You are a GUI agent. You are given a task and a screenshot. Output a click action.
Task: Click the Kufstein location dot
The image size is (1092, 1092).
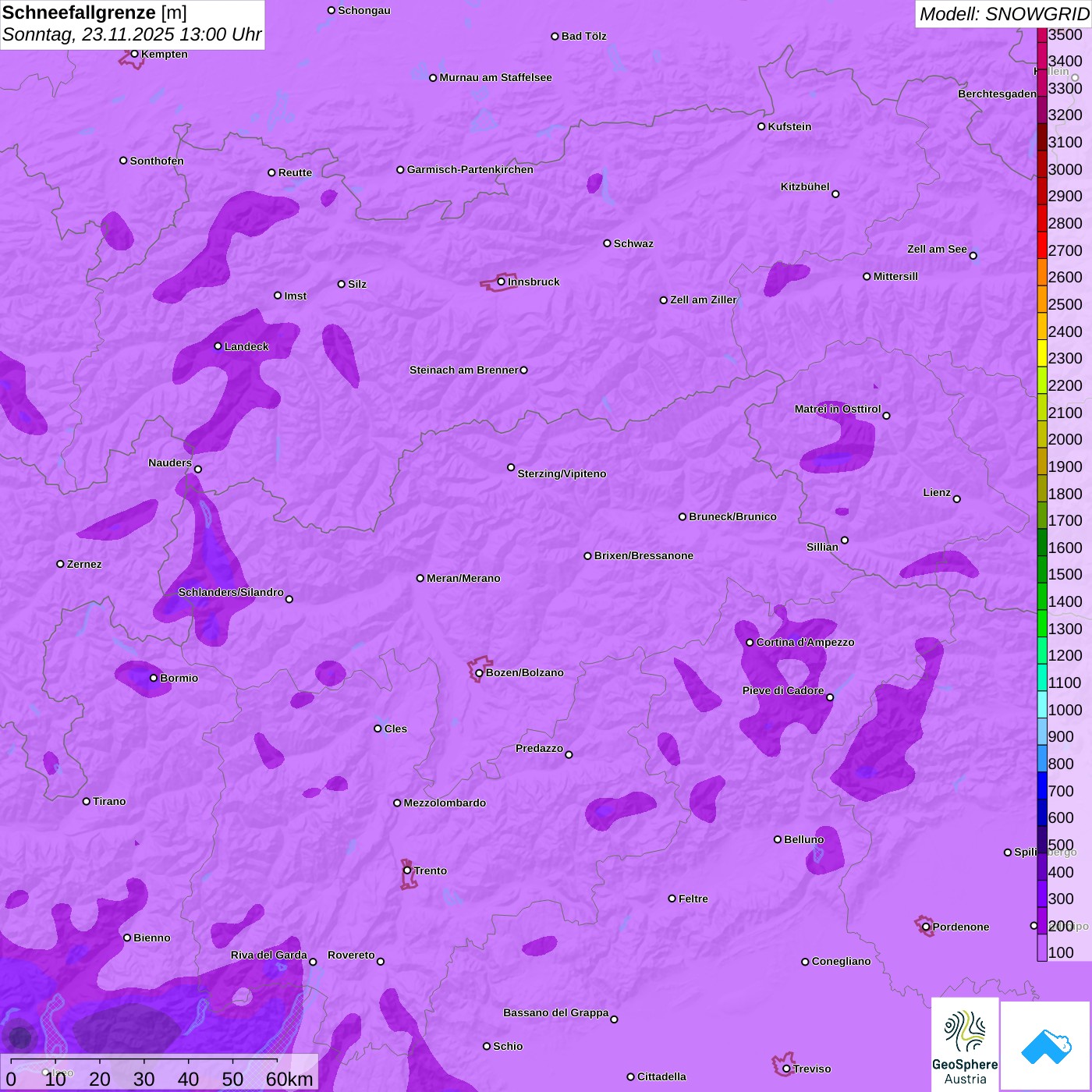tap(761, 126)
